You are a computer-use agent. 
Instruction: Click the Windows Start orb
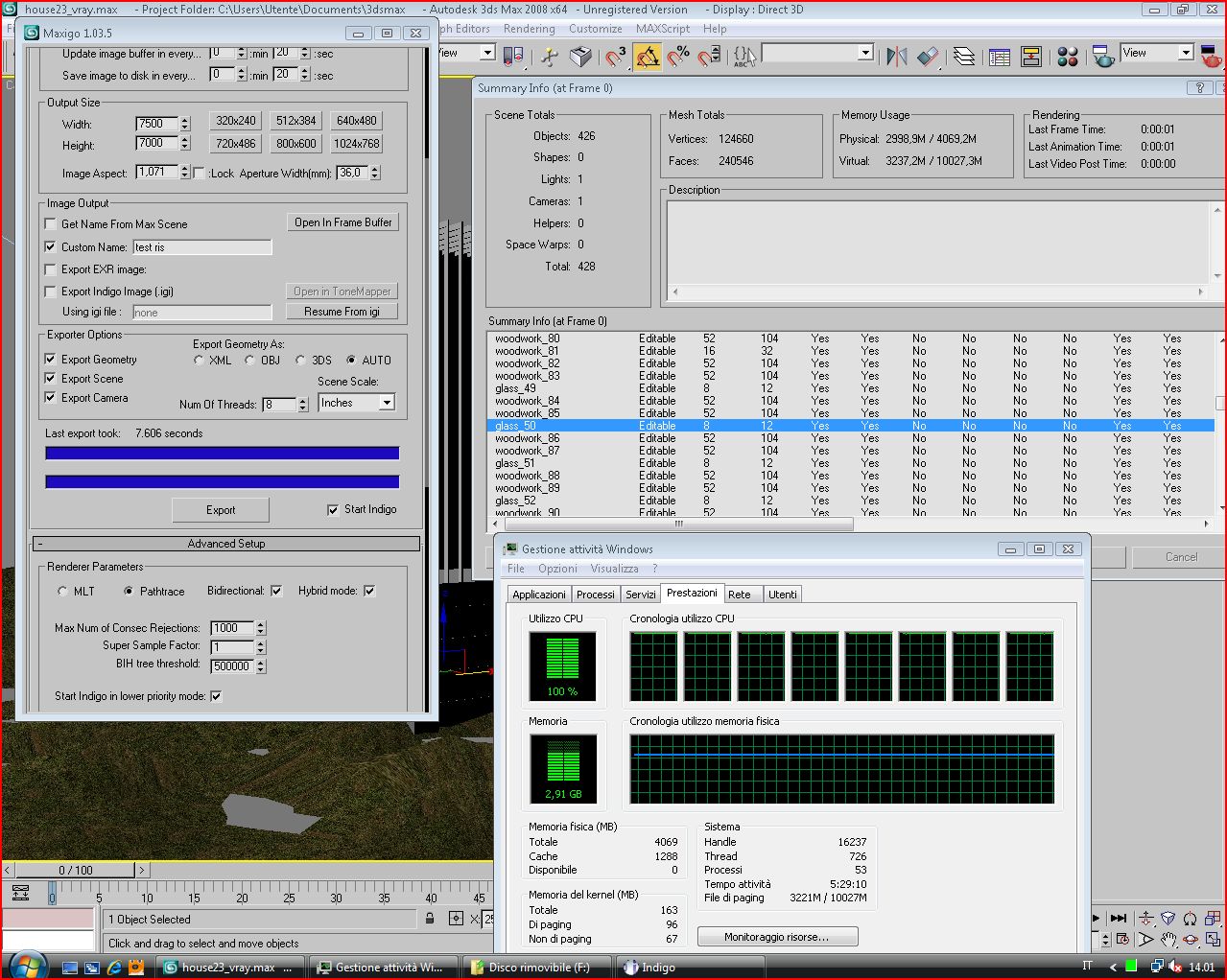coord(27,966)
